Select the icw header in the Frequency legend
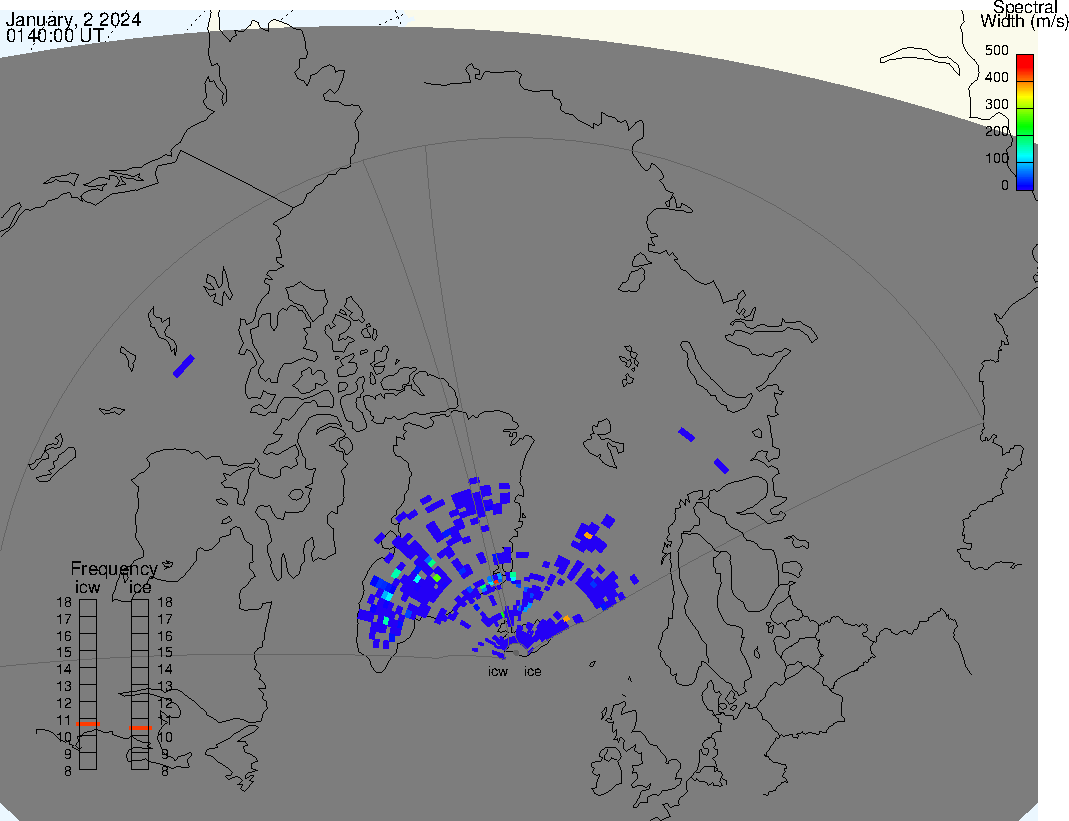The width and height of the screenshot is (1069, 821). coord(88,587)
